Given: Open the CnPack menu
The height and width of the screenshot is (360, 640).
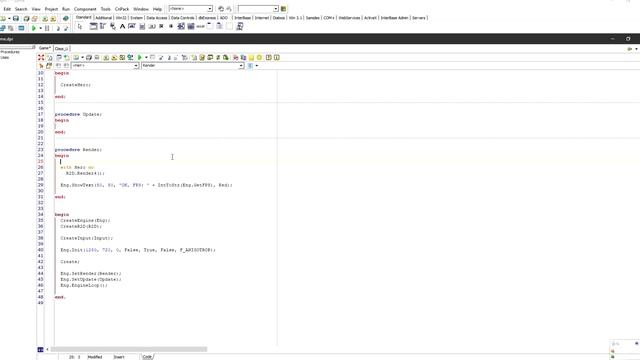Looking at the screenshot, I should [122, 9].
